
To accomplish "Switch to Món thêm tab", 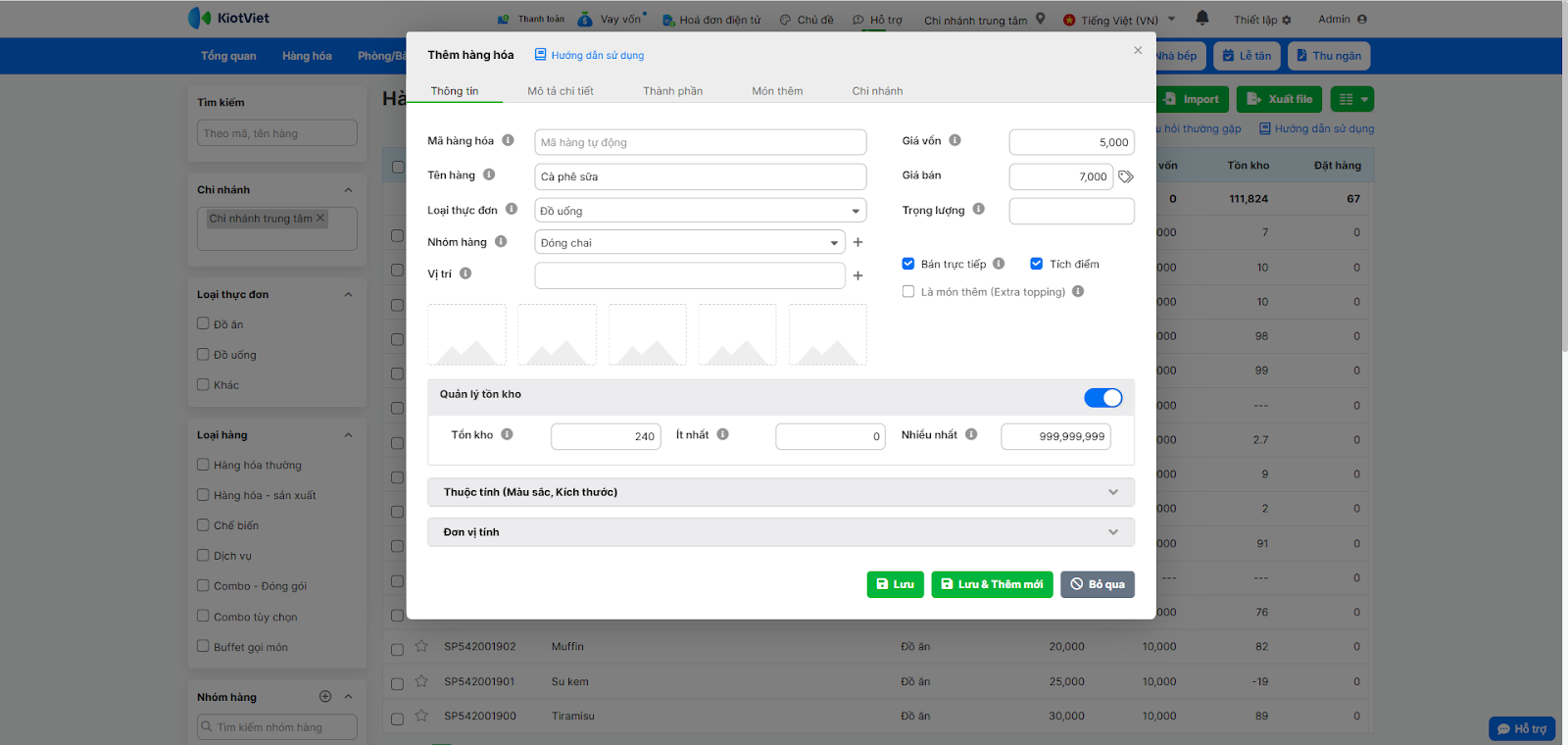I will tap(777, 91).
